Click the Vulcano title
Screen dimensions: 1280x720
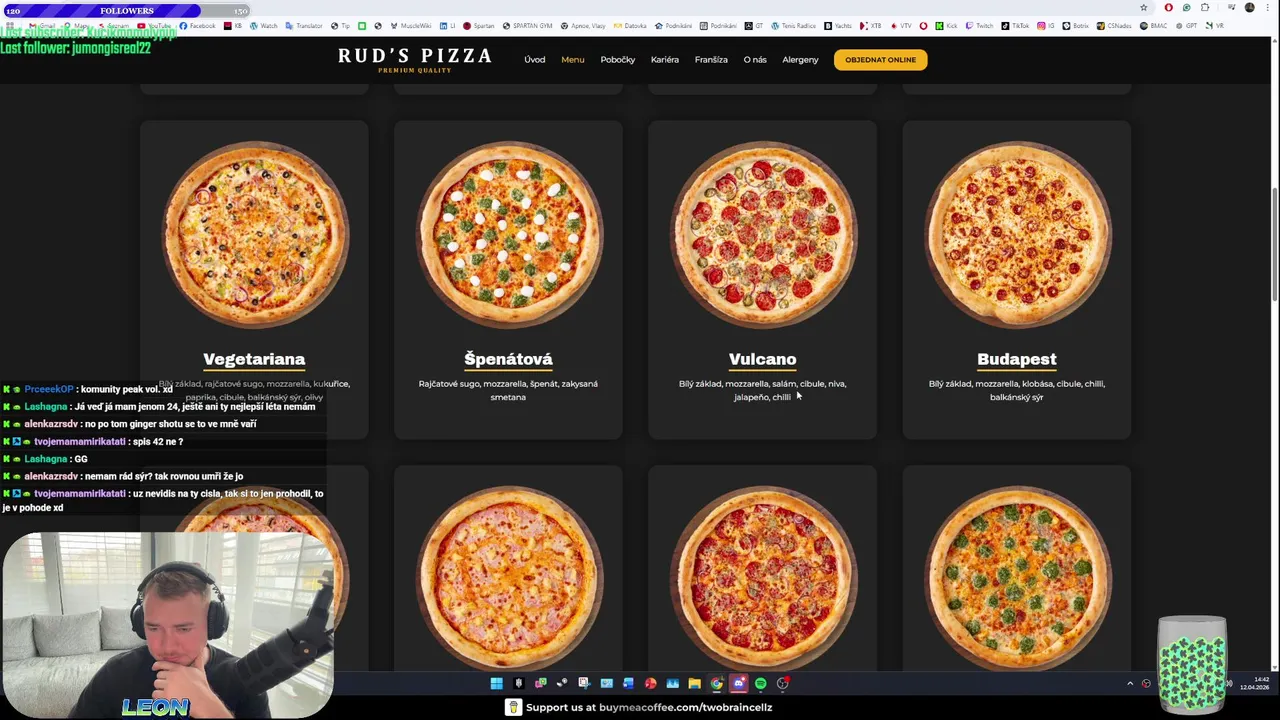tap(763, 359)
